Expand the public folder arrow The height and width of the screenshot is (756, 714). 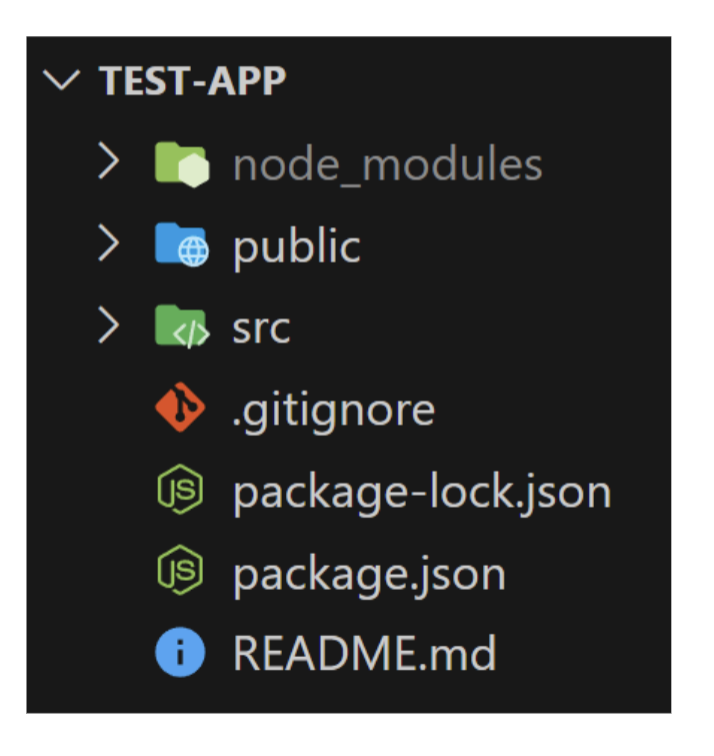[x=108, y=245]
